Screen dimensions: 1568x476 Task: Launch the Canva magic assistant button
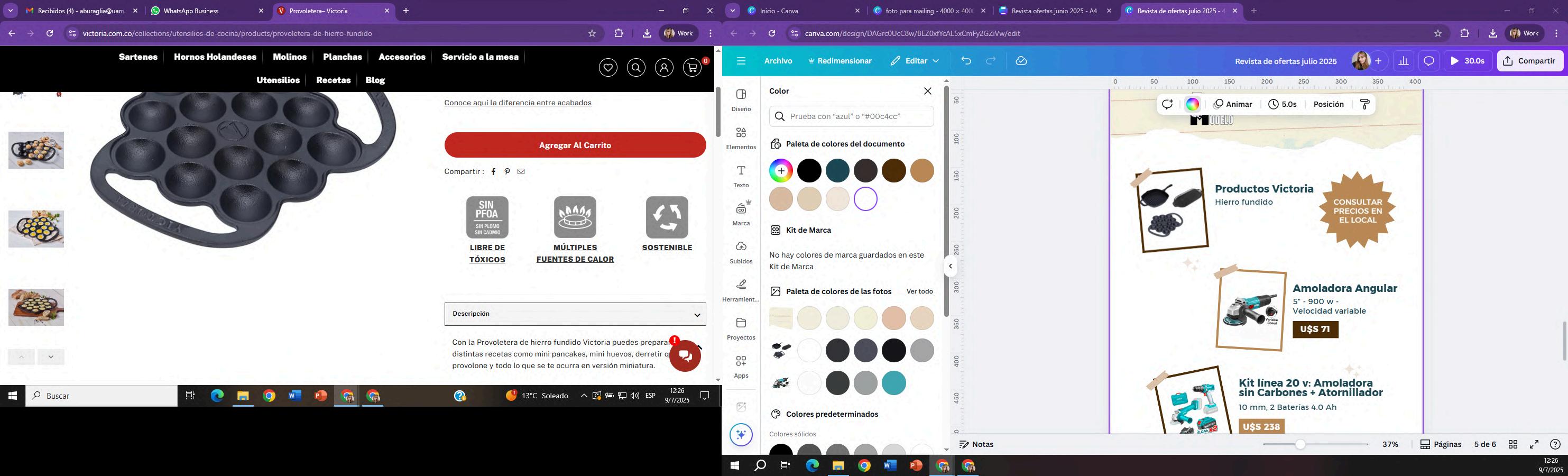pos(741,435)
